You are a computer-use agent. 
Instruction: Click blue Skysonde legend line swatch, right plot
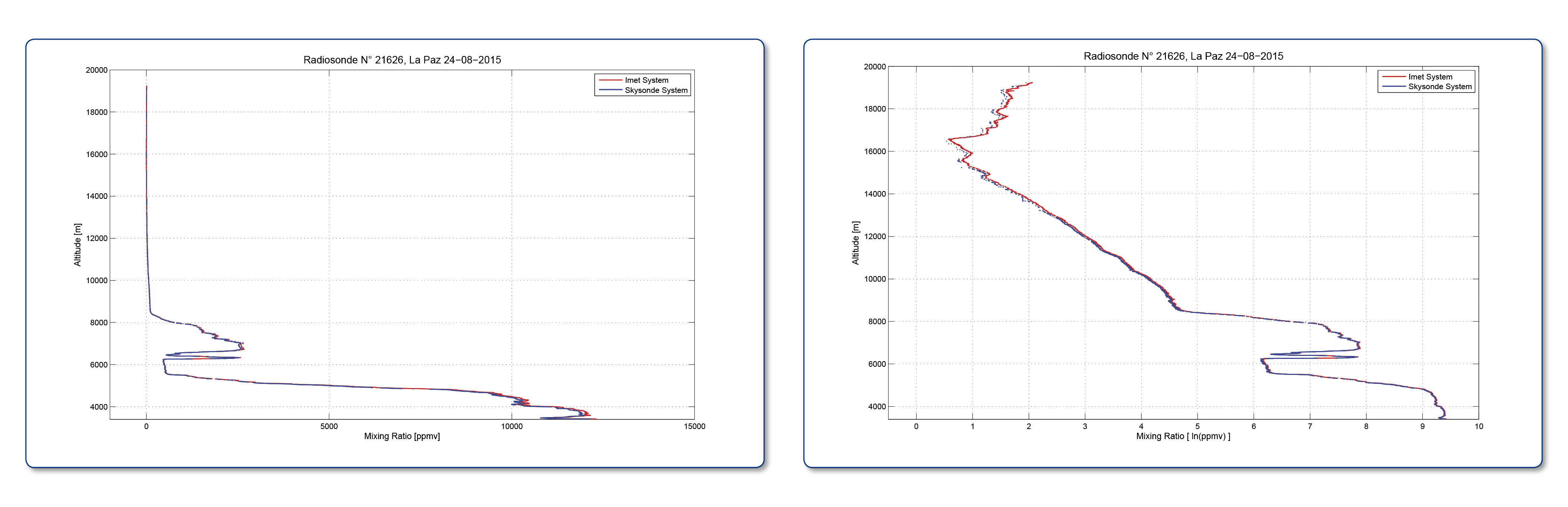(x=1393, y=86)
